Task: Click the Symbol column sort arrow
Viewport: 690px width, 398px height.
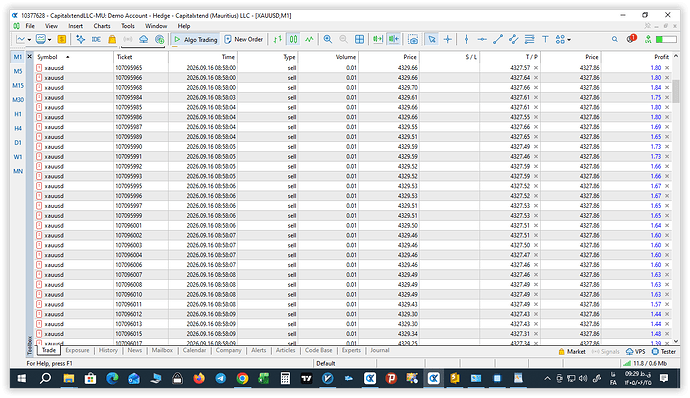Action: click(x=67, y=57)
